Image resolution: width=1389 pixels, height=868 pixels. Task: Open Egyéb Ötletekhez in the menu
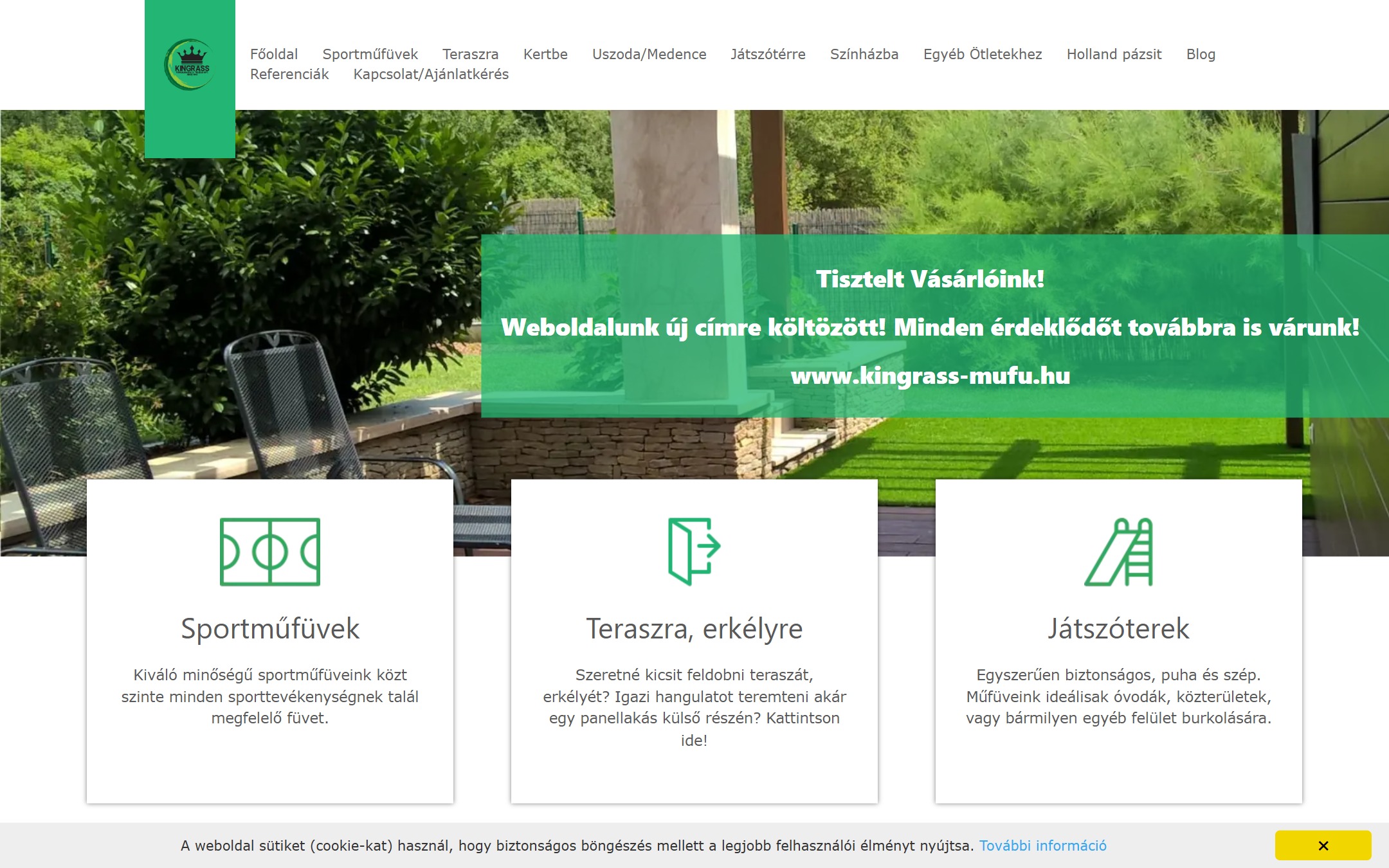[983, 54]
